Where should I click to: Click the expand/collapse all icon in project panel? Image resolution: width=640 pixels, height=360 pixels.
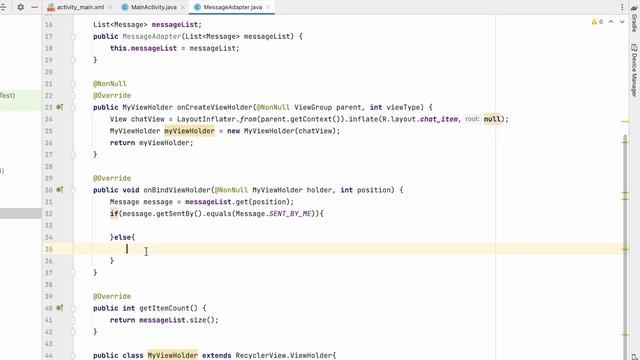click(3, 7)
